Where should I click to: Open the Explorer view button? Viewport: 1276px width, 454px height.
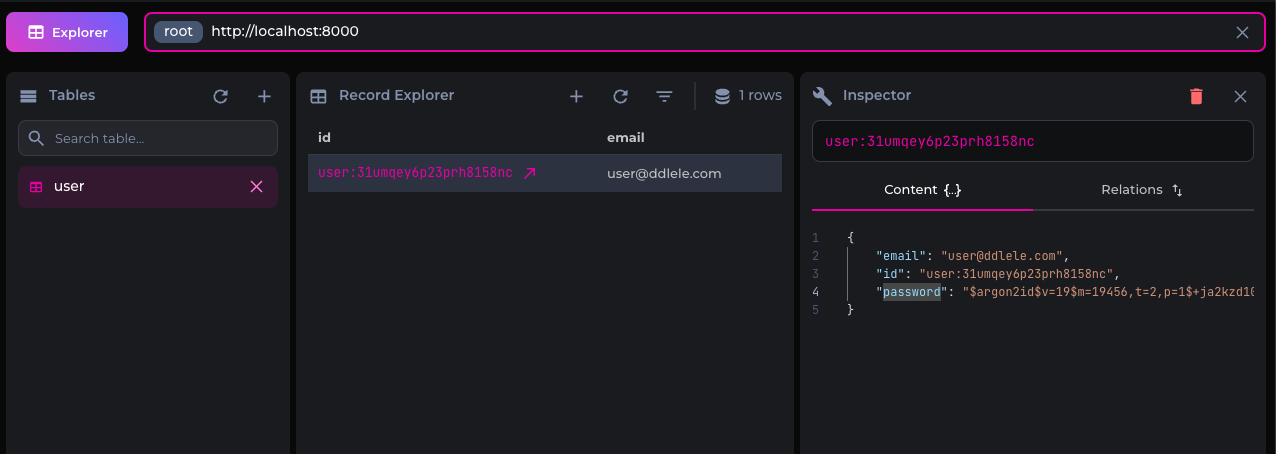pyautogui.click(x=67, y=32)
